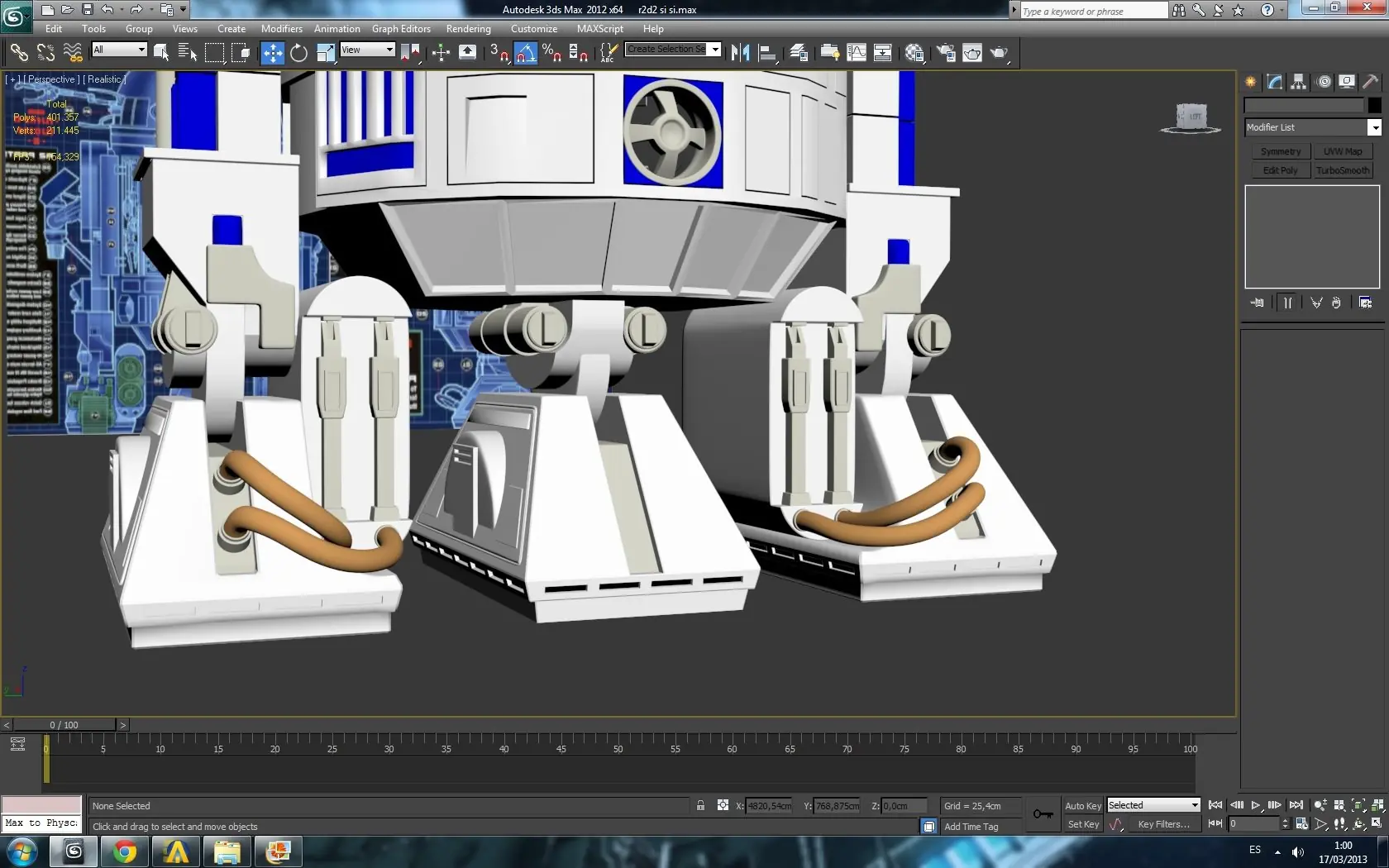Click the Unlink Selection tool
Viewport: 1389px width, 868px height.
click(x=45, y=53)
